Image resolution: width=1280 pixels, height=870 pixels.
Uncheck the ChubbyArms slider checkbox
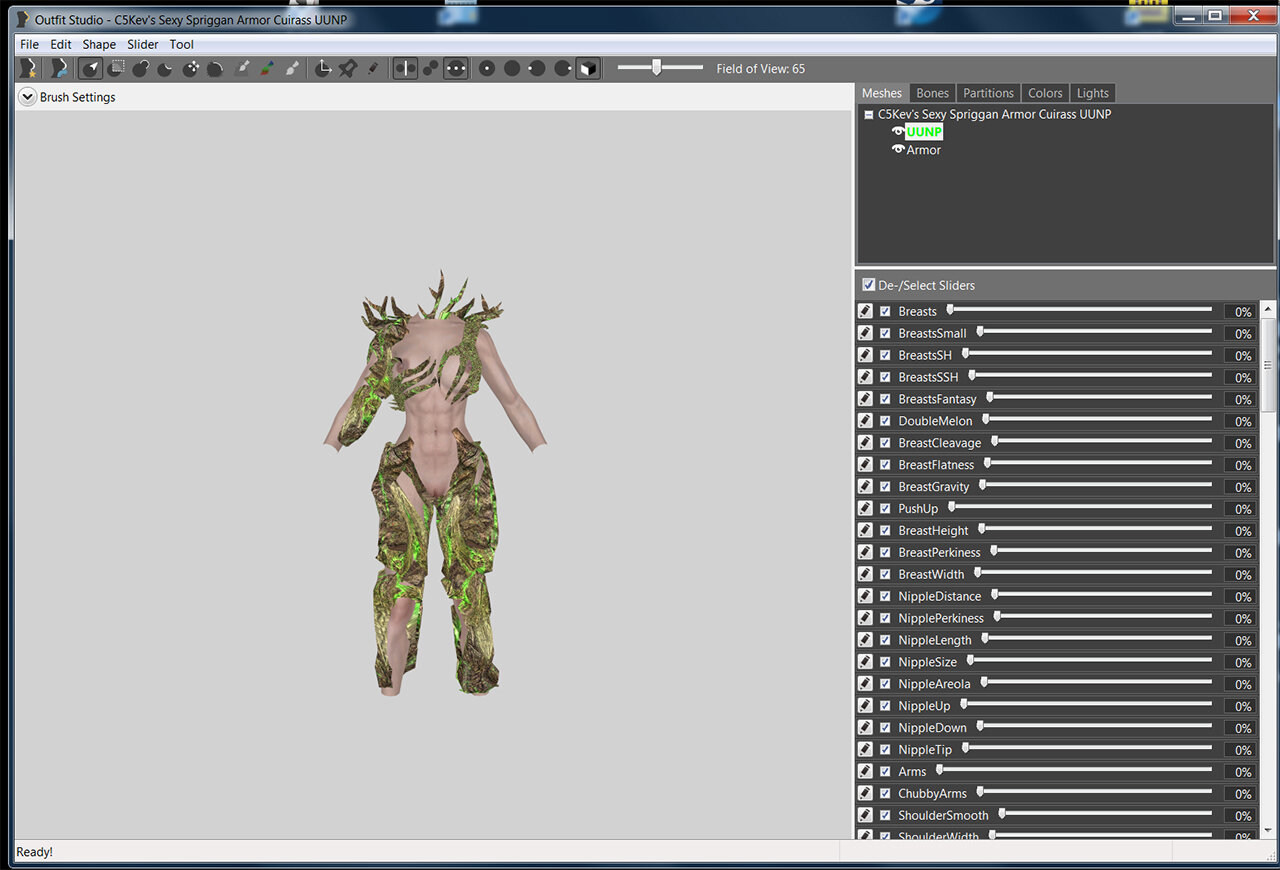pos(885,793)
